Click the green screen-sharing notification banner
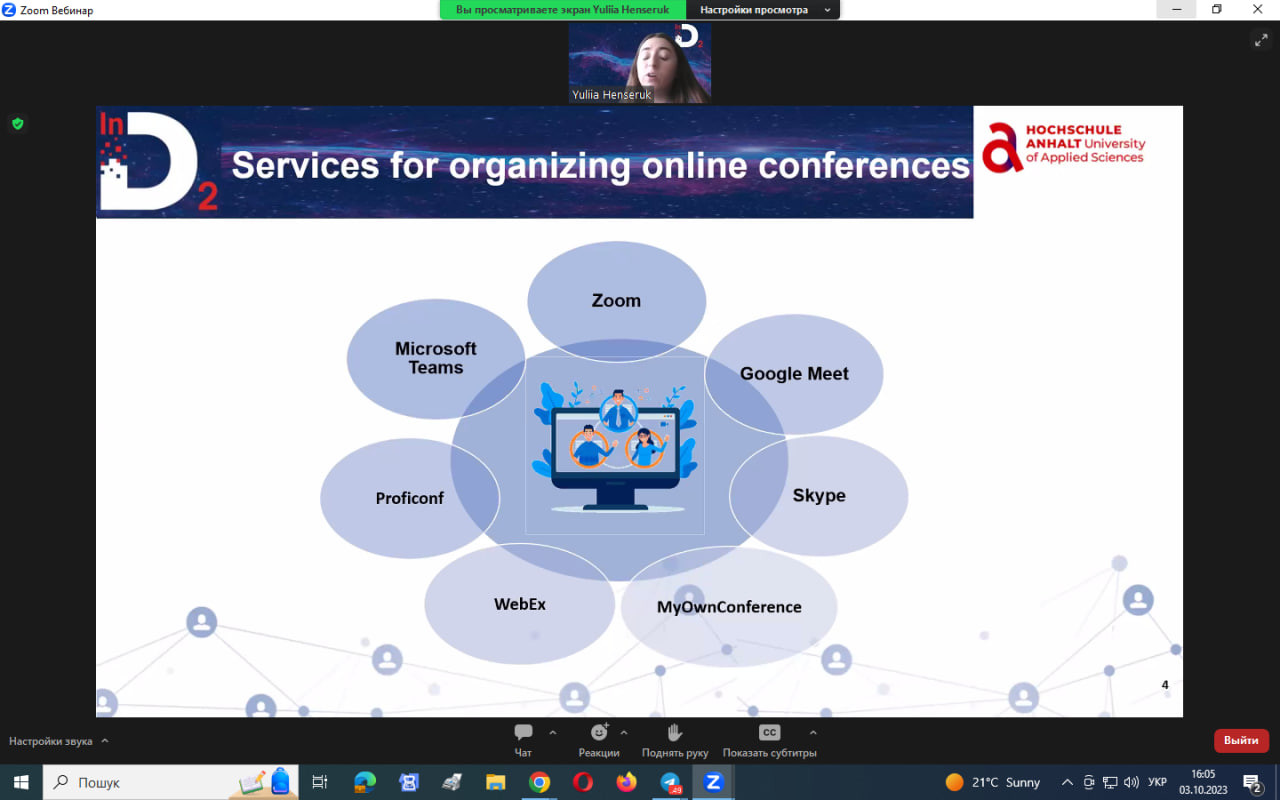 pyautogui.click(x=562, y=10)
